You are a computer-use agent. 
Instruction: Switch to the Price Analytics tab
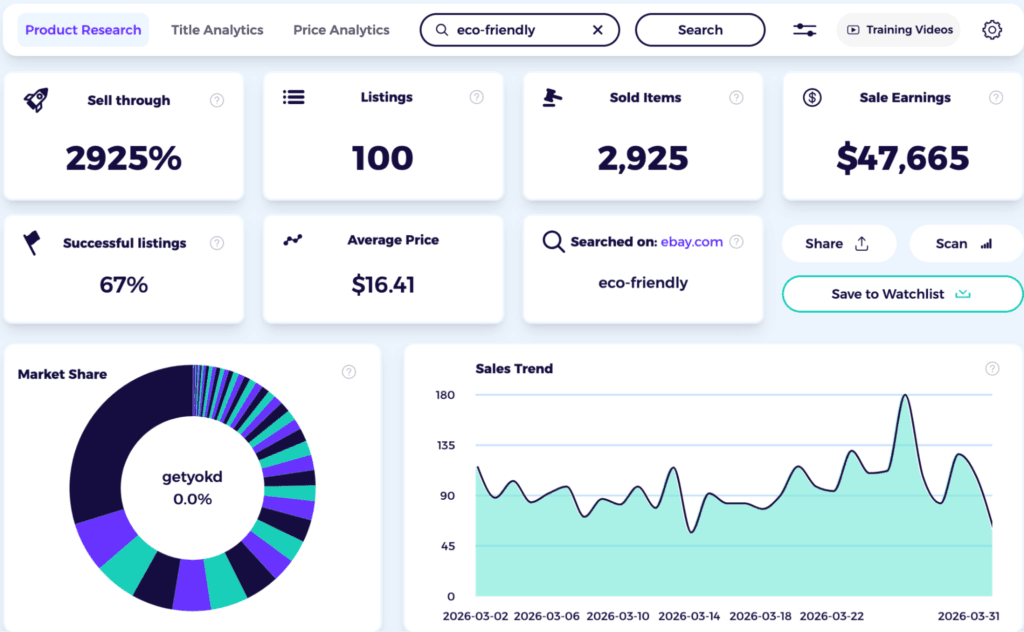tap(340, 30)
